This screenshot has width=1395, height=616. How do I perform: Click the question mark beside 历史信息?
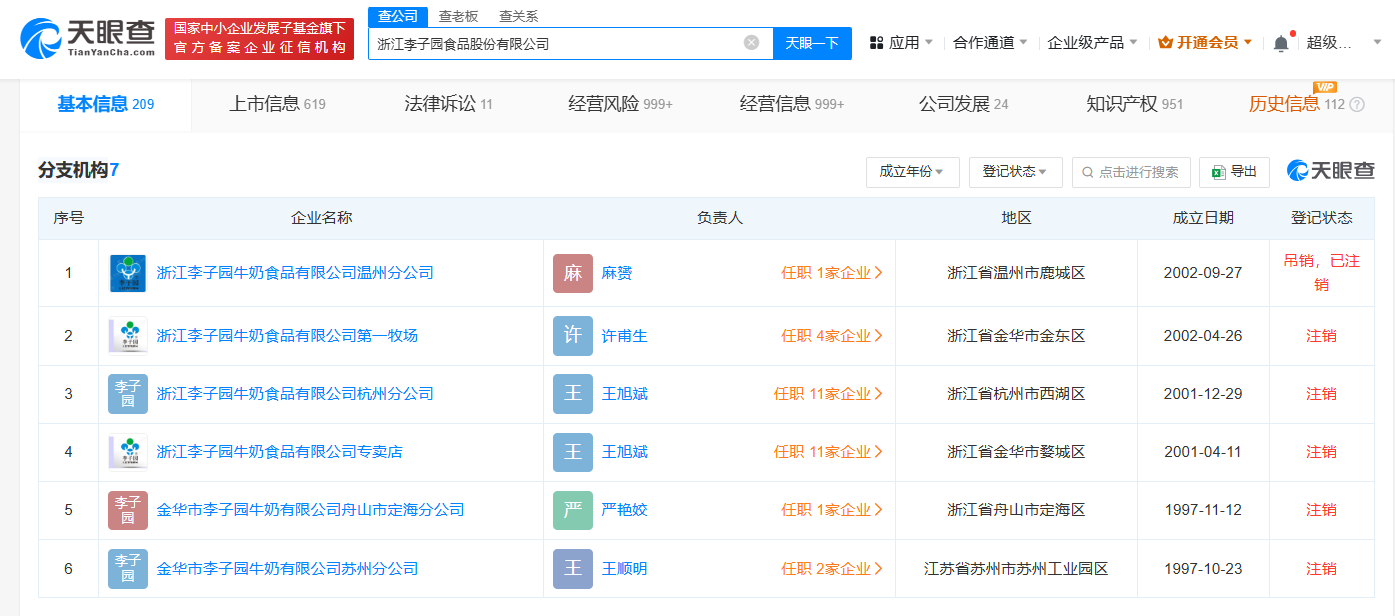tap(1357, 104)
